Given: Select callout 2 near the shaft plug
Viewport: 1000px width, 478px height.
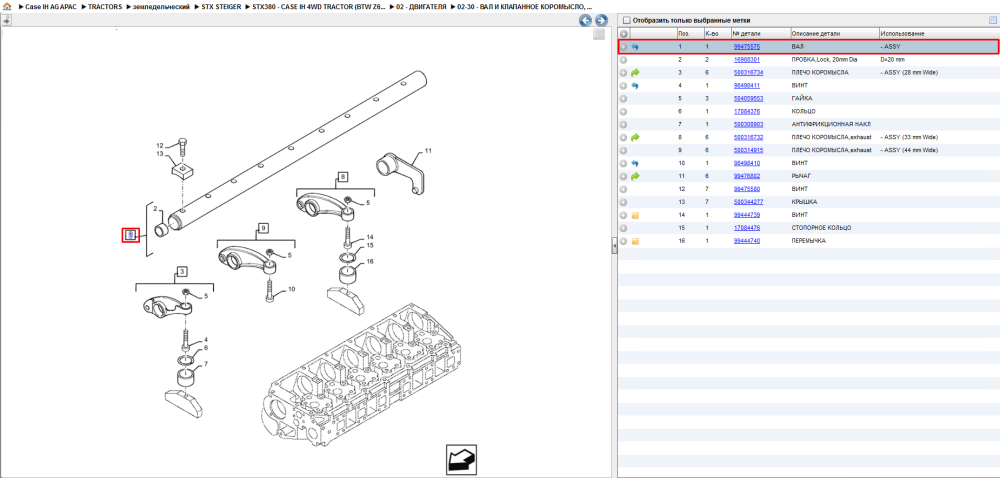Looking at the screenshot, I should point(155,209).
